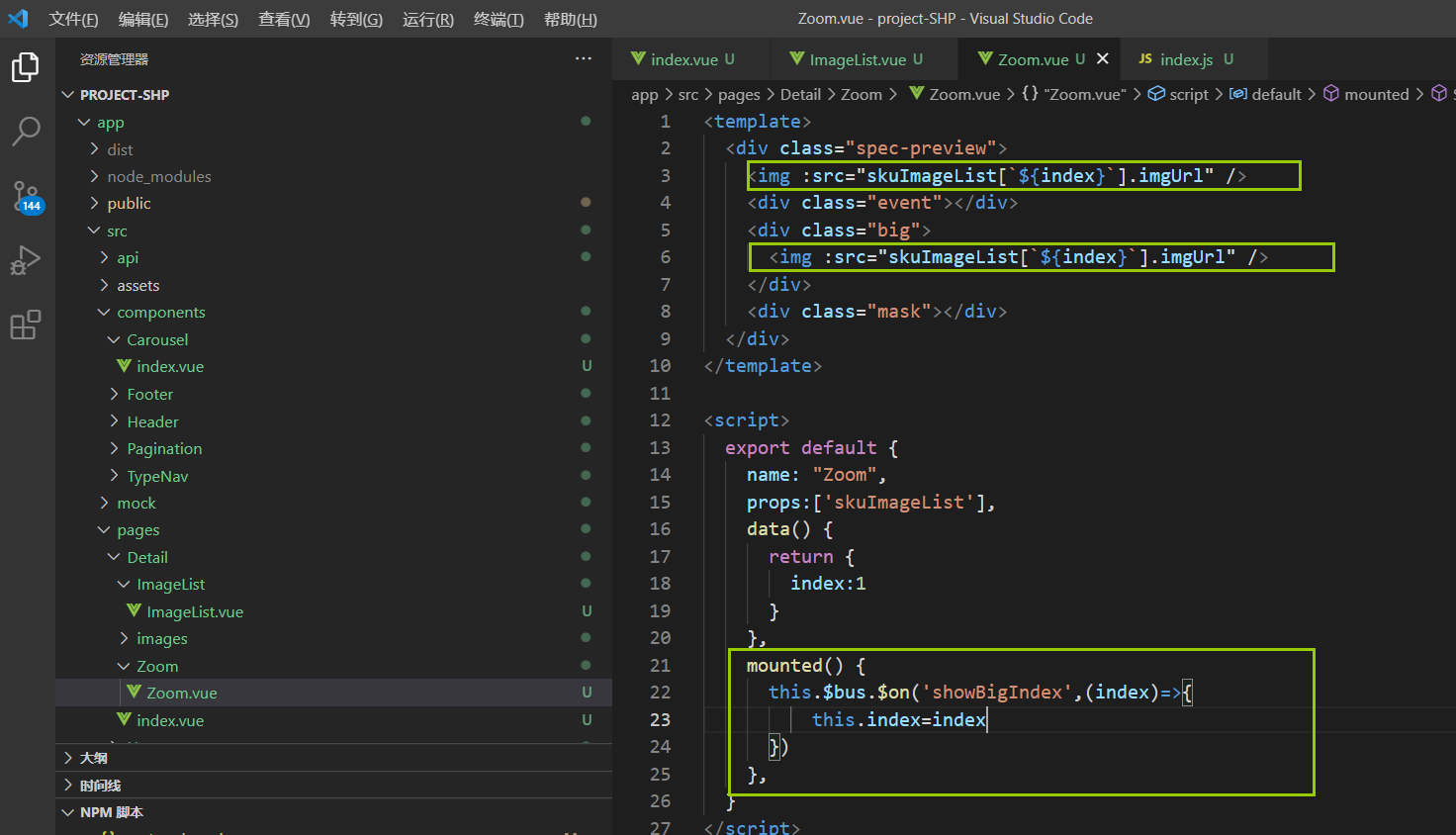The image size is (1456, 835).
Task: Click breadcrumb item 'Zoom.vue' with Vue icon
Action: (x=955, y=94)
